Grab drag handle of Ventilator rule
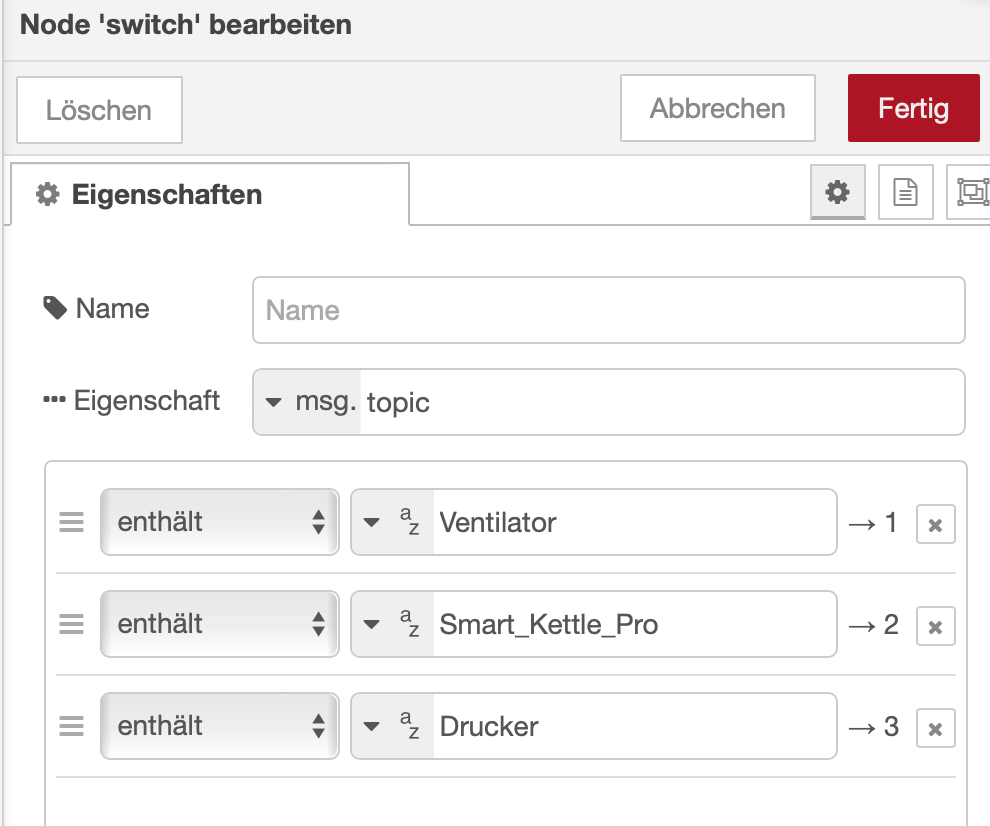 [71, 522]
